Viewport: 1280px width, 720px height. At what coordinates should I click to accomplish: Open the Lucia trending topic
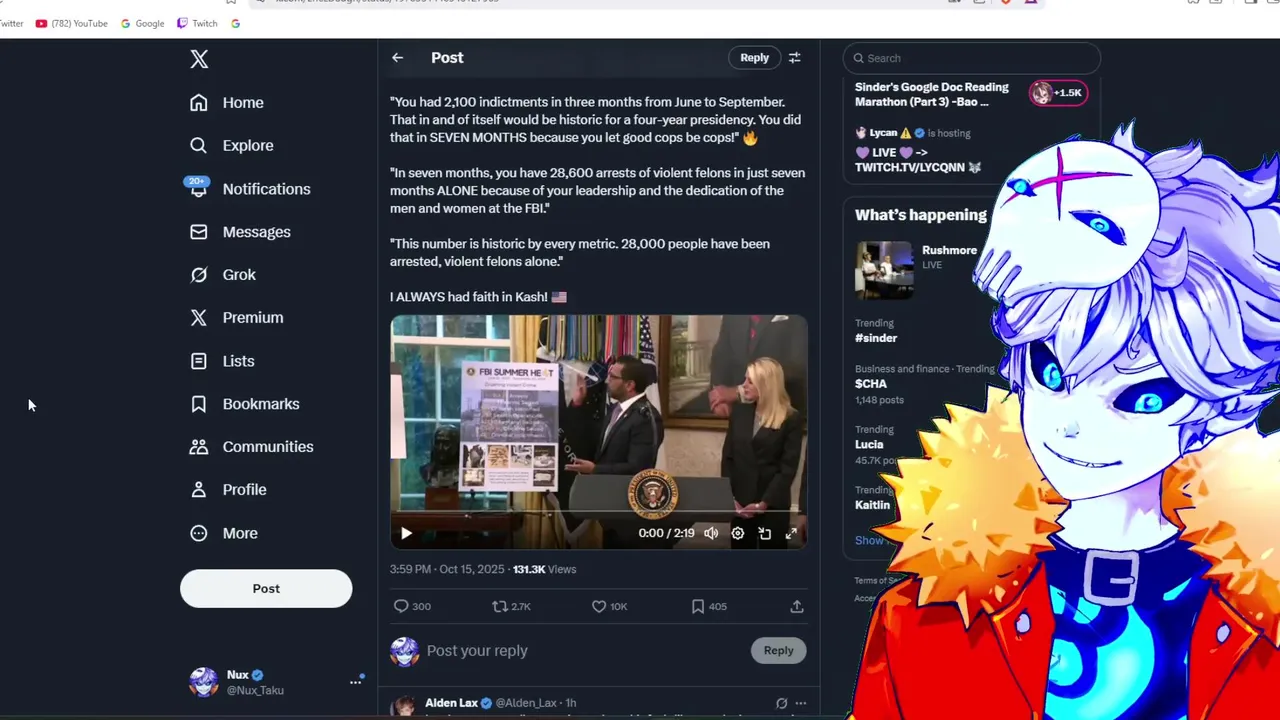coord(869,445)
